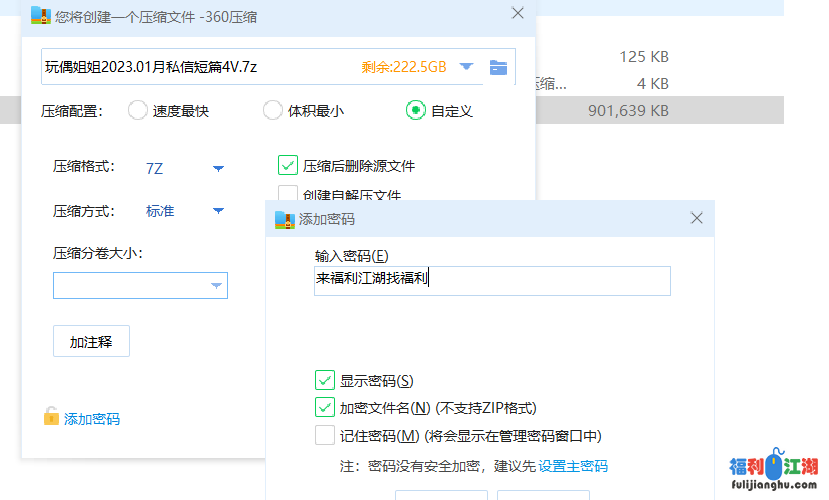Enable the 记住密码 checkbox

325,436
